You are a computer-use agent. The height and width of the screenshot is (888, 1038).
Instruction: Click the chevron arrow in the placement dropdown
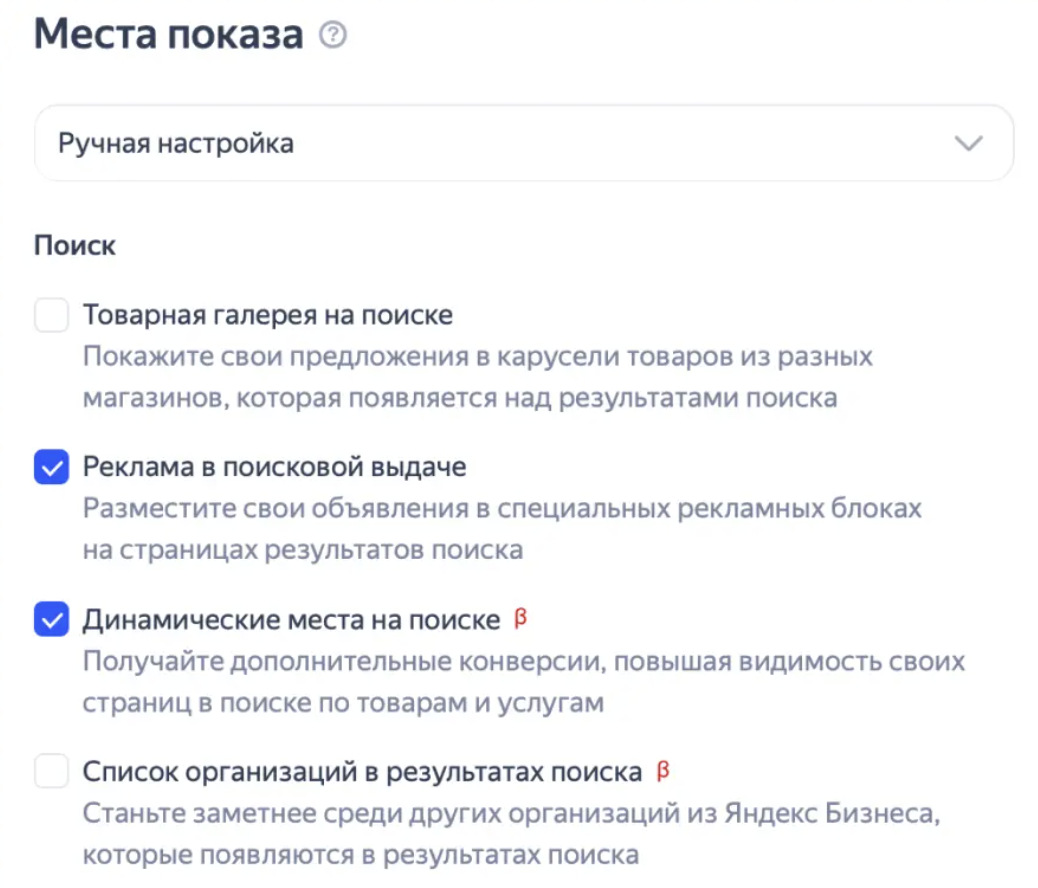coord(968,143)
